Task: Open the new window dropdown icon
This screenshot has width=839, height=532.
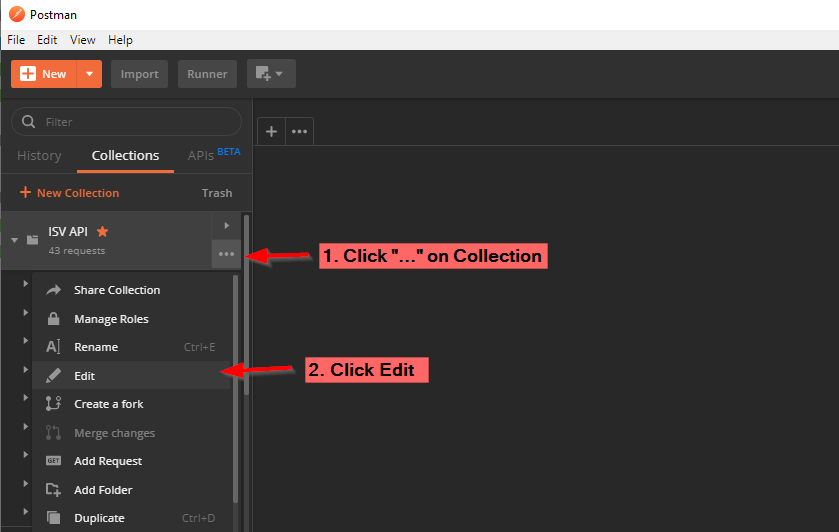Action: tap(271, 74)
